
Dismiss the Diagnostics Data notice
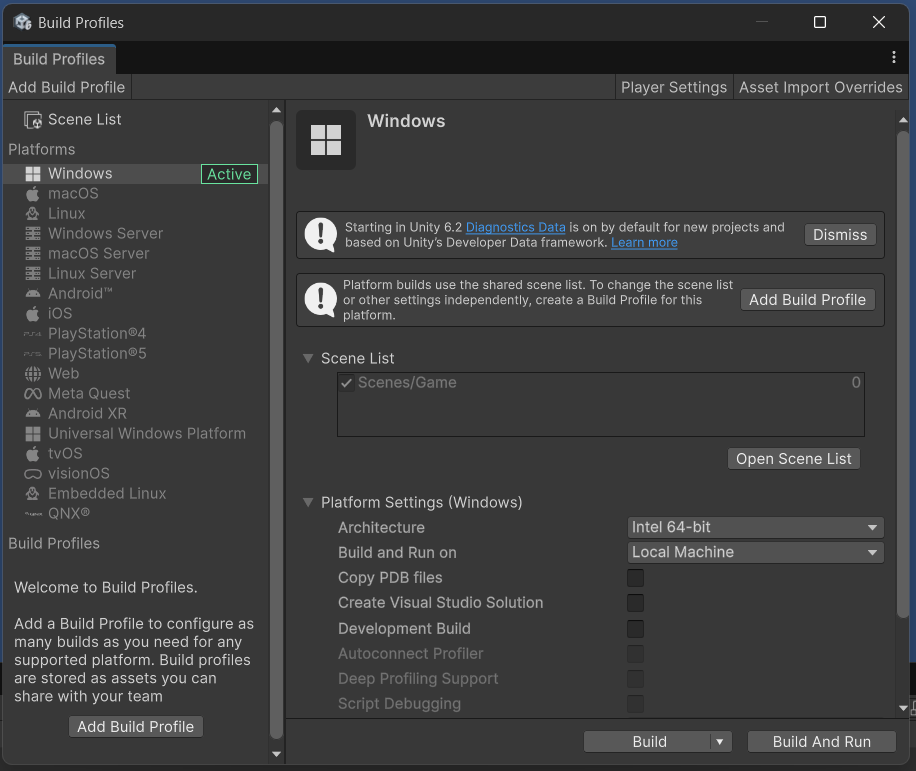tap(839, 234)
